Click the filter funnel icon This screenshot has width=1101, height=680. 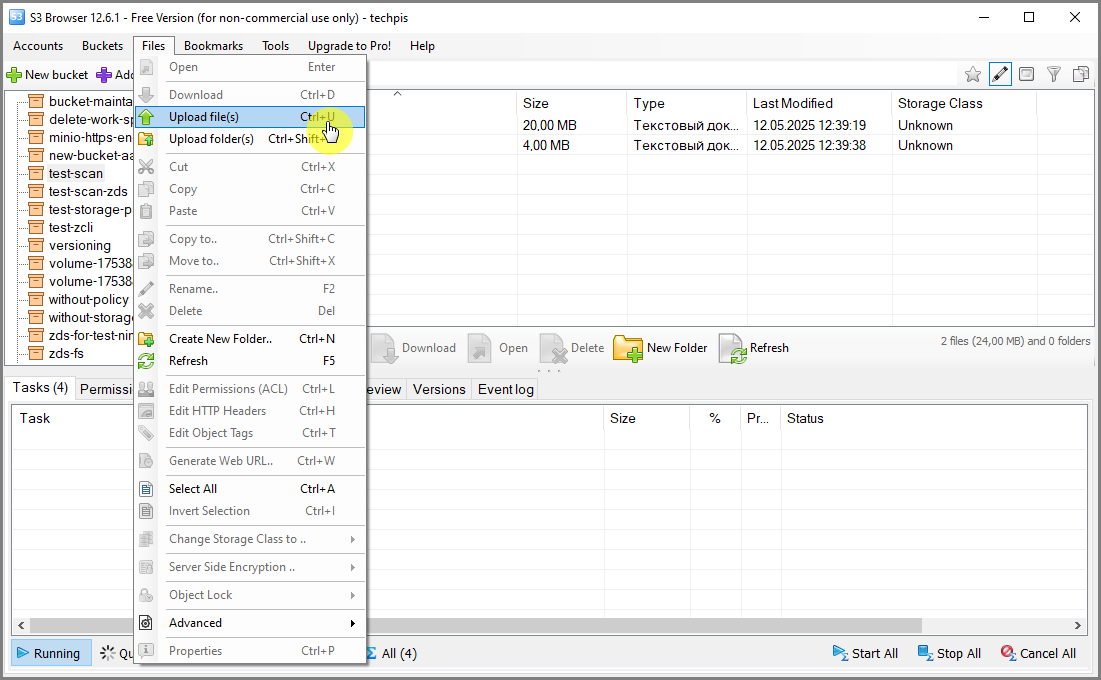click(1053, 74)
